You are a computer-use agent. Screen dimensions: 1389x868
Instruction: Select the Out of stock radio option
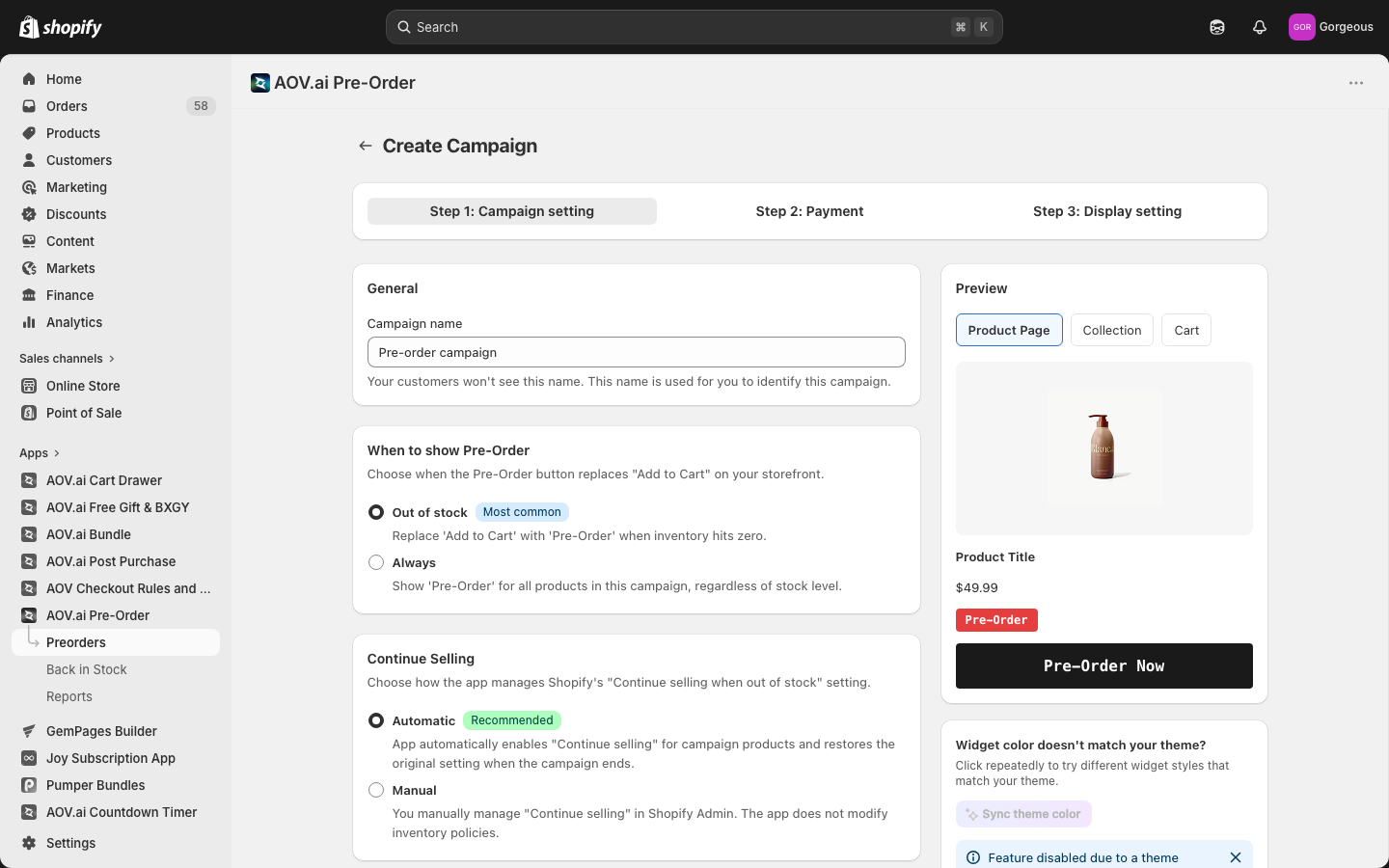376,512
